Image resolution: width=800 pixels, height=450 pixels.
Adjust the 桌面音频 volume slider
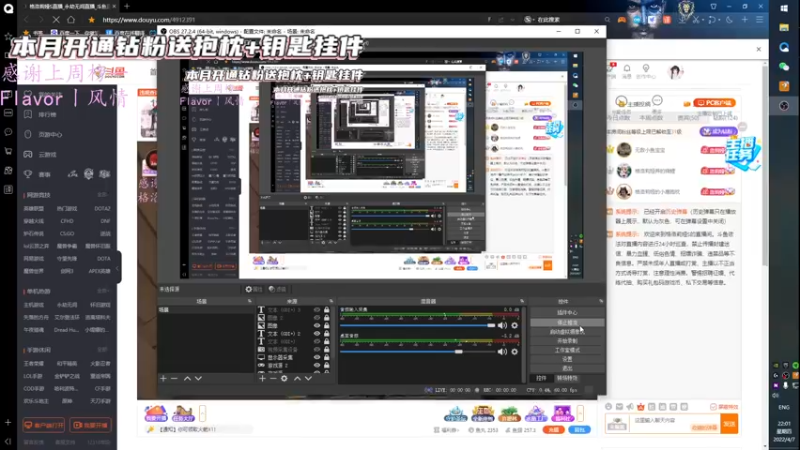[417, 352]
